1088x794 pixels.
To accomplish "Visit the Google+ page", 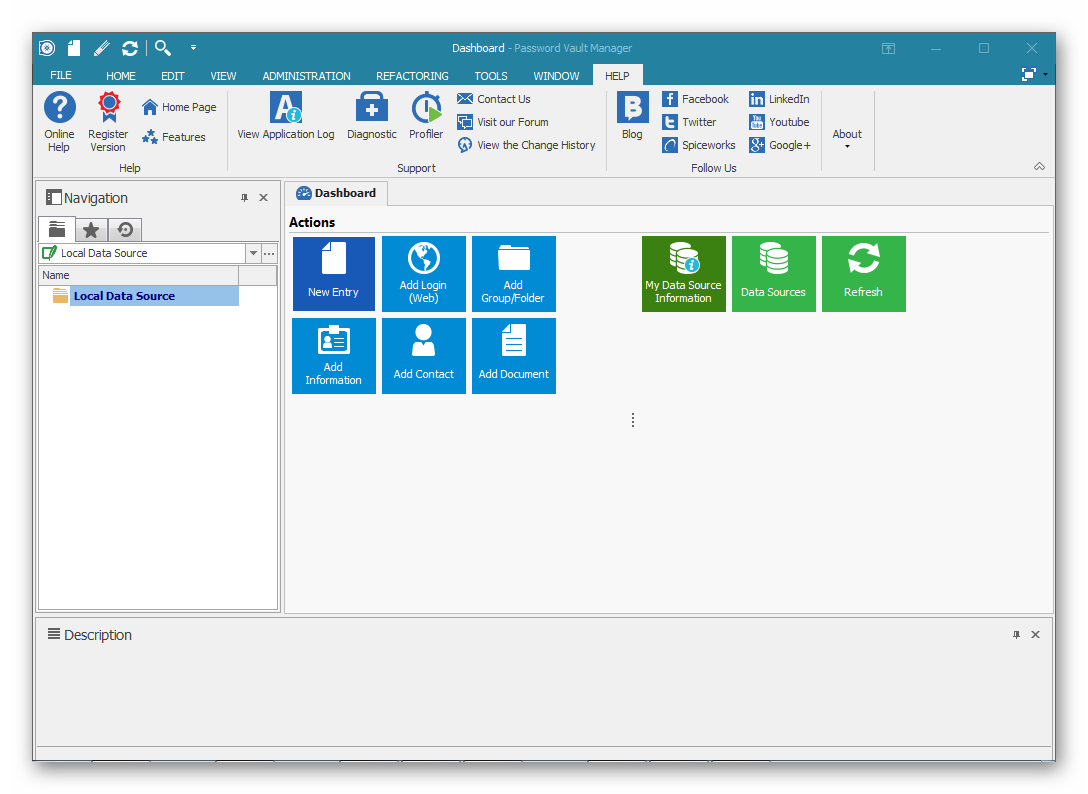I will coord(780,145).
